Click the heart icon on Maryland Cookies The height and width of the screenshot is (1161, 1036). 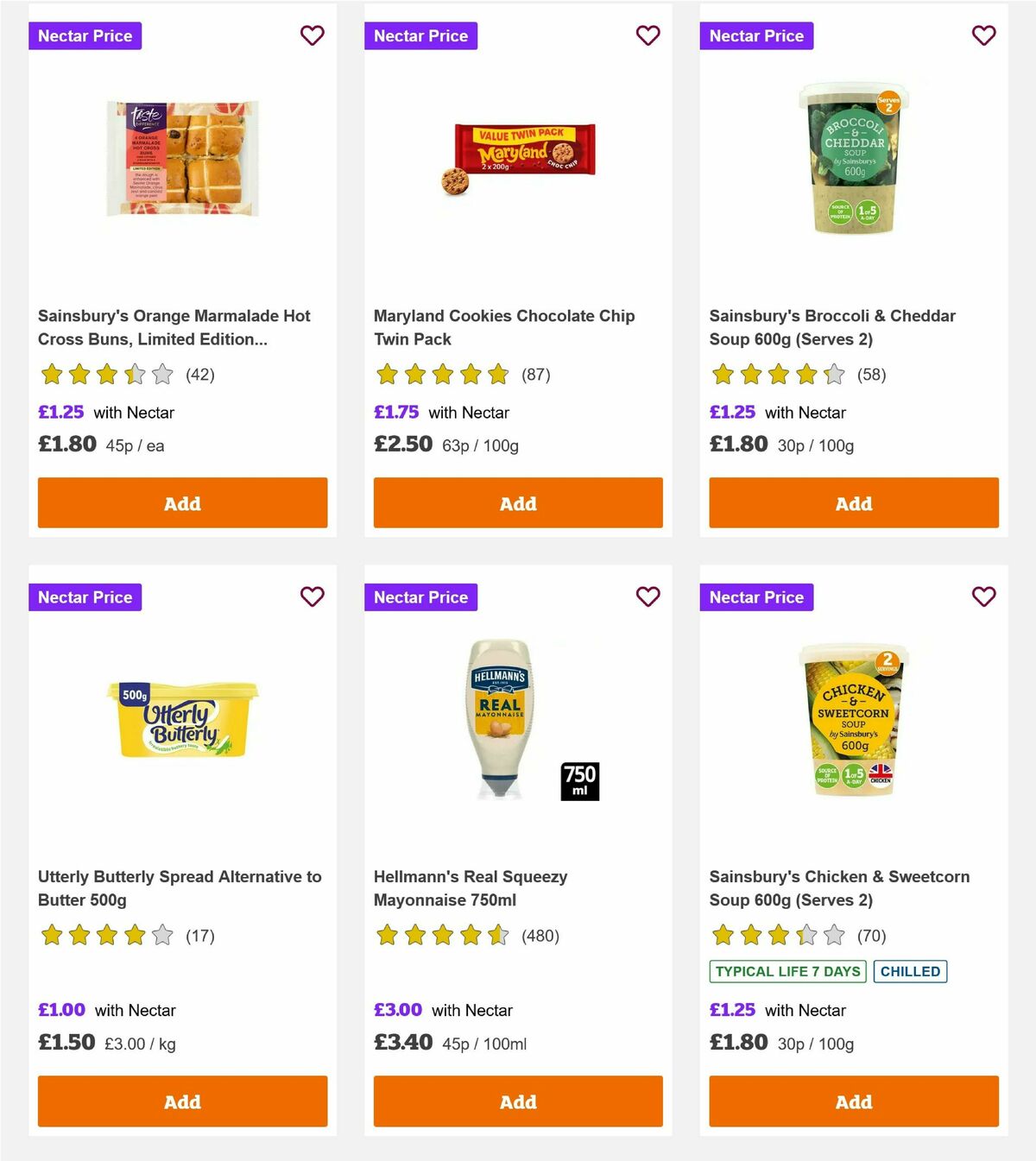click(x=647, y=35)
